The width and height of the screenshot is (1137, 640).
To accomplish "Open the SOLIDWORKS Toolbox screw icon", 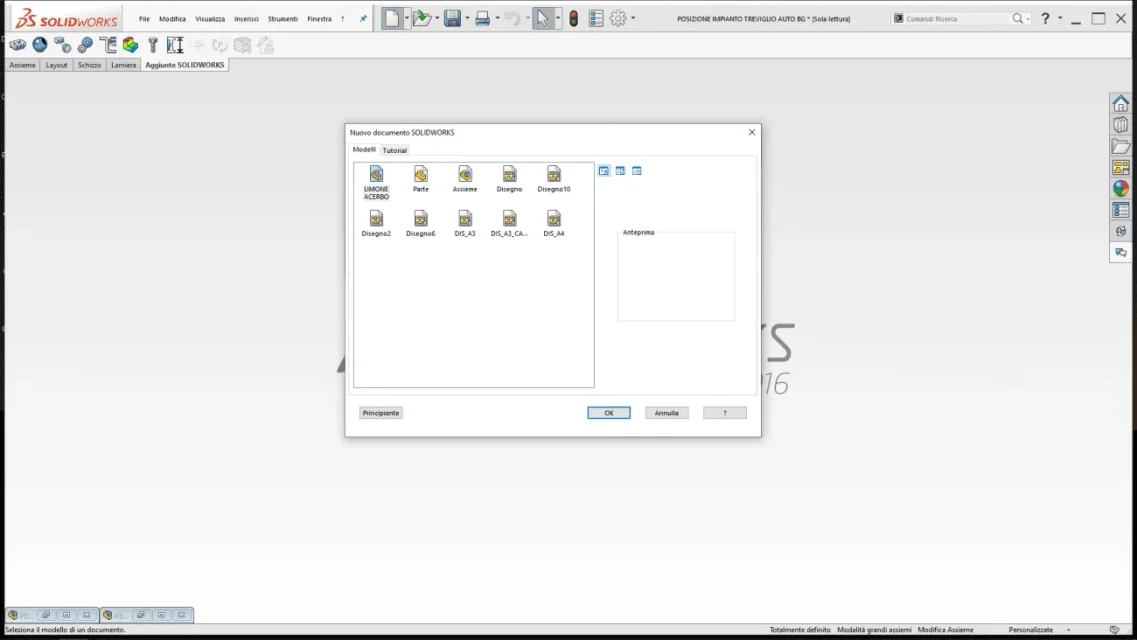I will tap(152, 45).
